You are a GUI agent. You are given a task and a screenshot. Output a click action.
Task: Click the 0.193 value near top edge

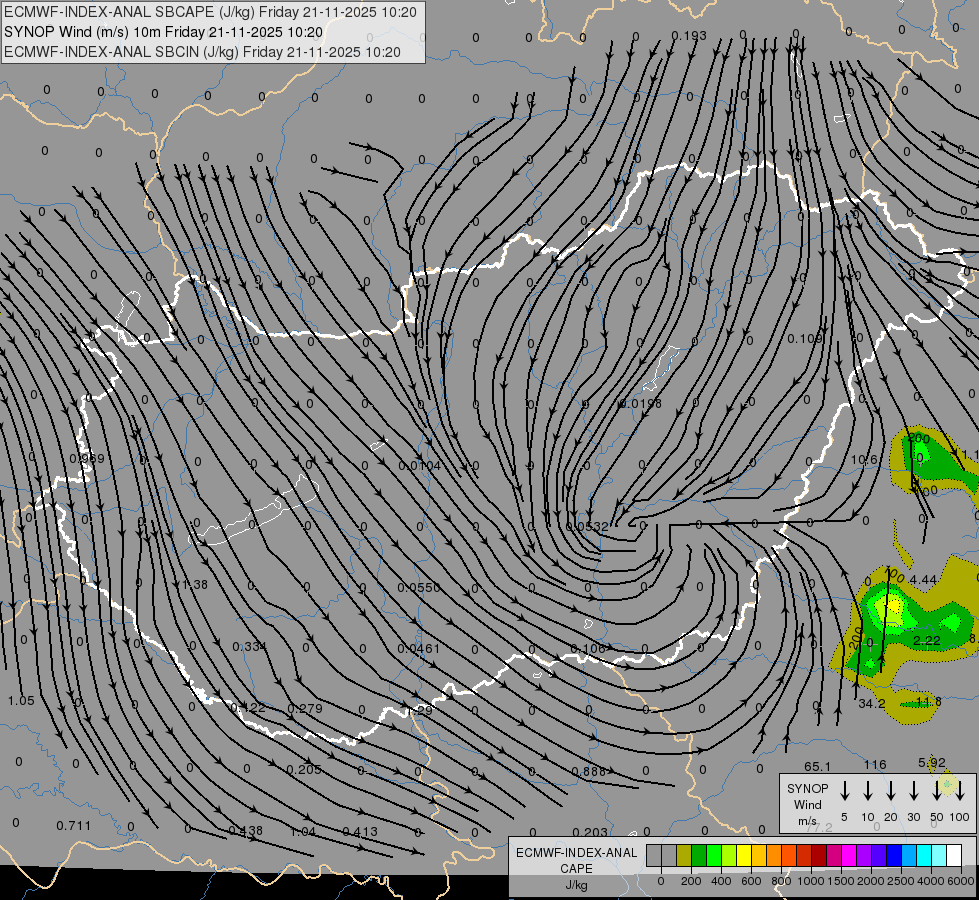pos(689,36)
